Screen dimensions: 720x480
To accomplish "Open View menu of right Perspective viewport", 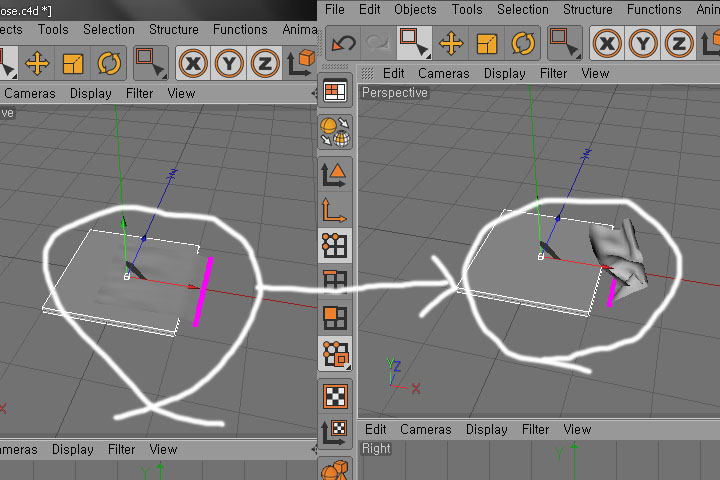I will (595, 73).
